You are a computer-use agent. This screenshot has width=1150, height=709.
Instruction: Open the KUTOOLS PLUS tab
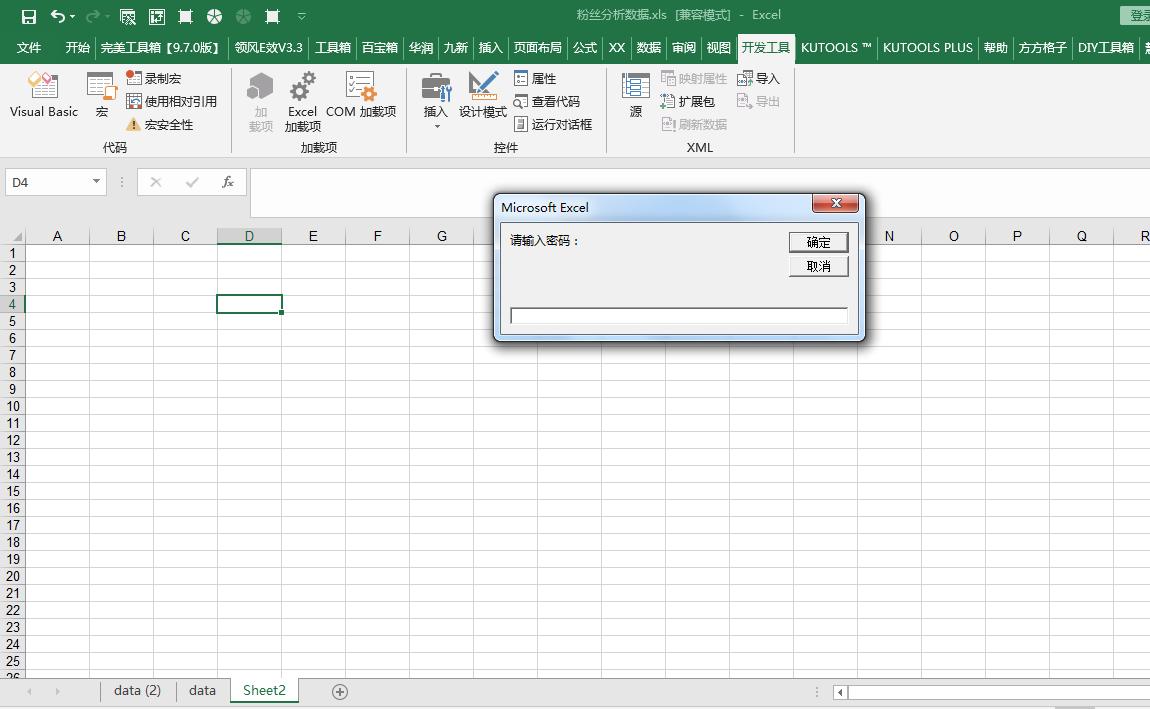point(927,48)
